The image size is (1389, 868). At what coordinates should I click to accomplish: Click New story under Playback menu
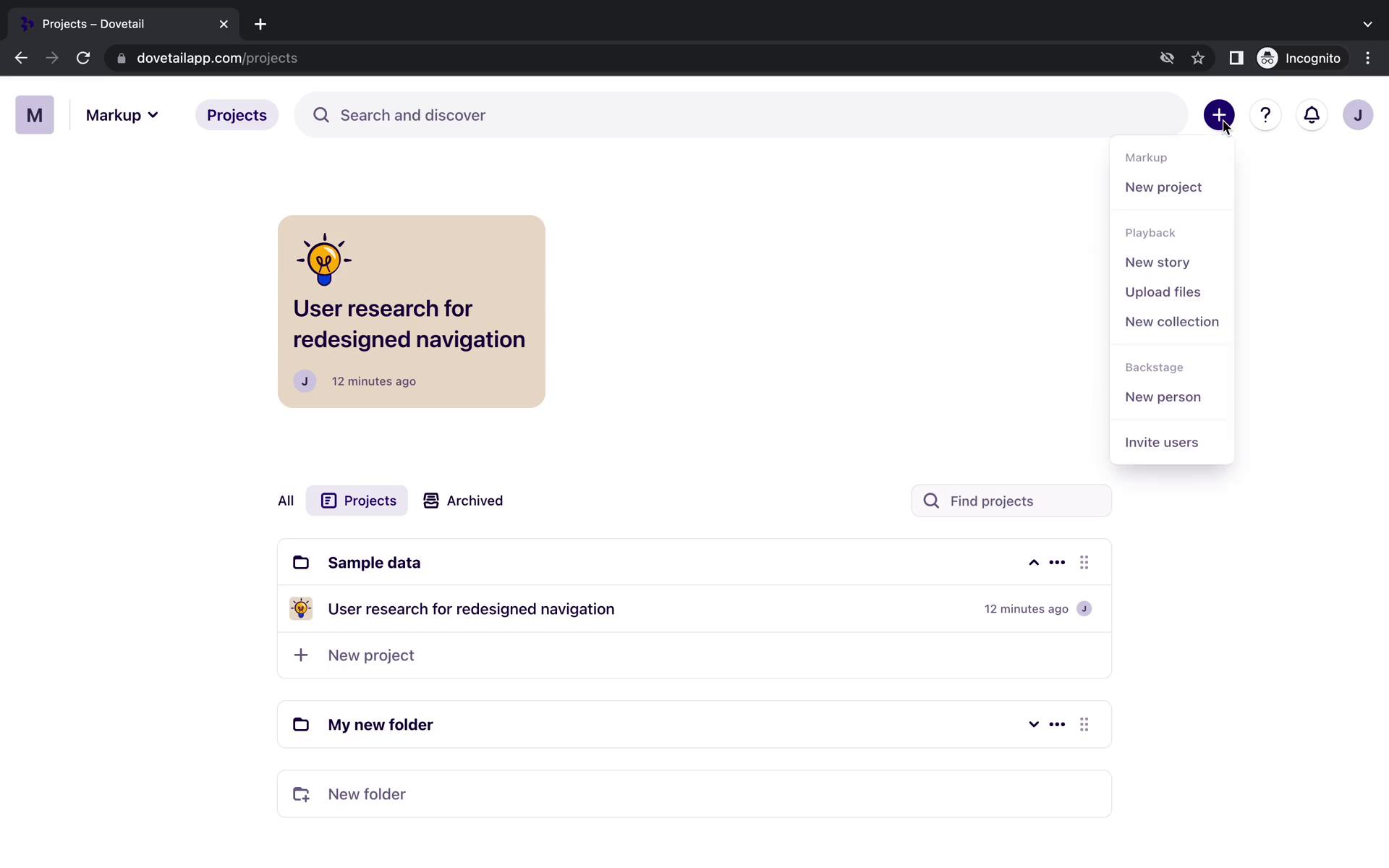pyautogui.click(x=1157, y=261)
